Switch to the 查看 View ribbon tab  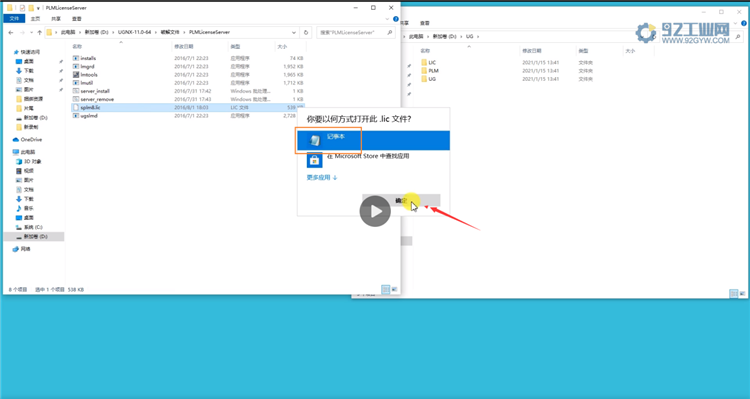pyautogui.click(x=77, y=19)
